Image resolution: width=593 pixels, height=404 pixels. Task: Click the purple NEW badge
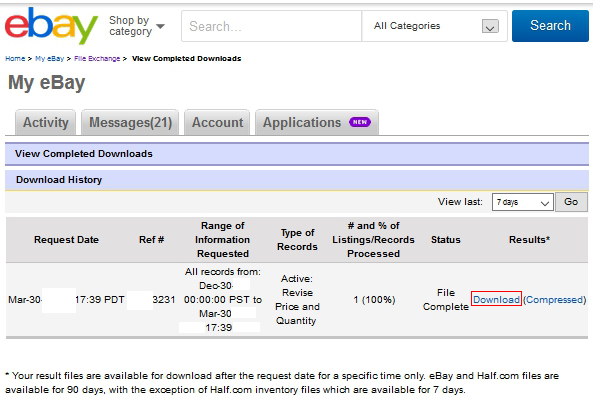360,122
